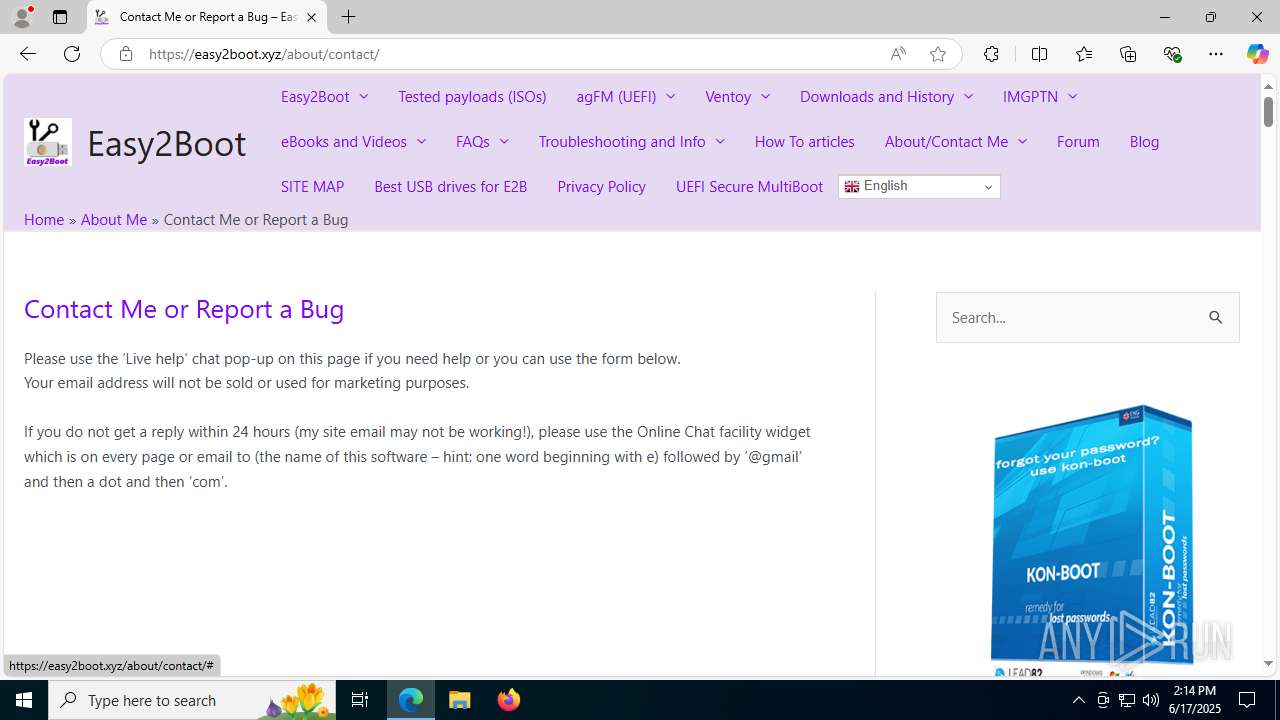This screenshot has width=1280, height=720.
Task: Open Read aloud icon in address bar
Action: tap(898, 54)
